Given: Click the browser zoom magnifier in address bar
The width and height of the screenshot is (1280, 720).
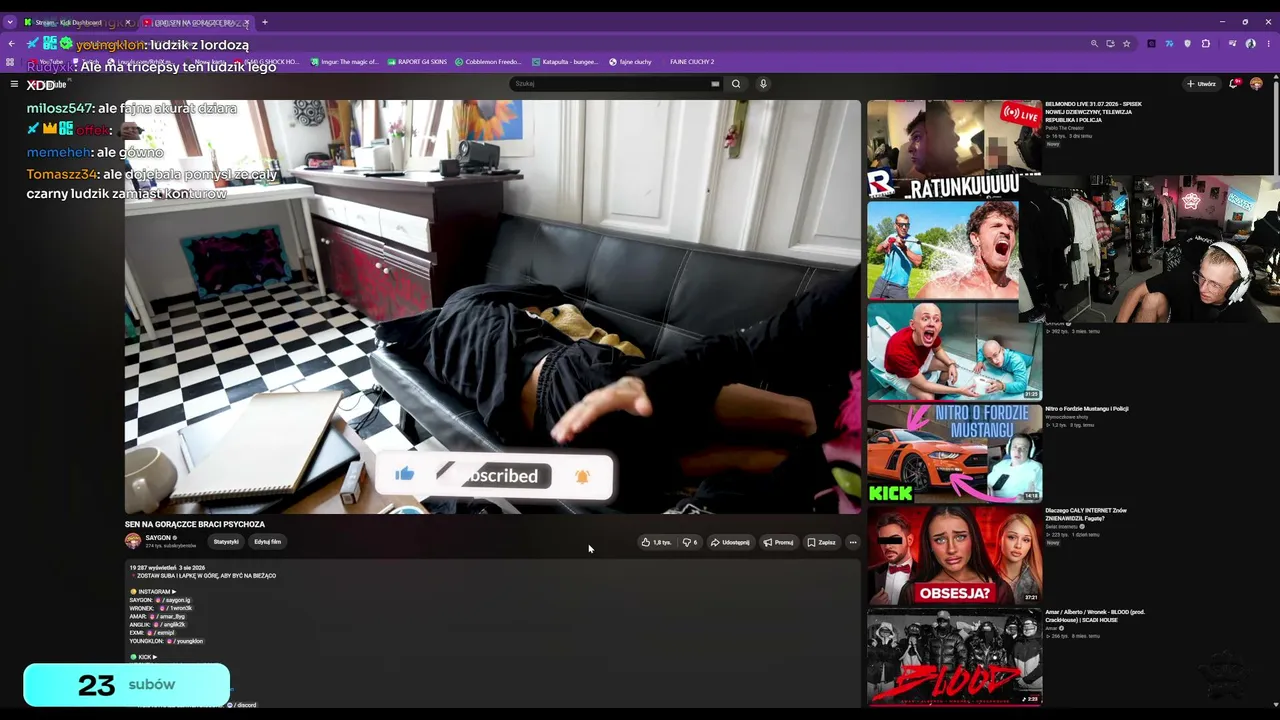Looking at the screenshot, I should pos(1094,44).
